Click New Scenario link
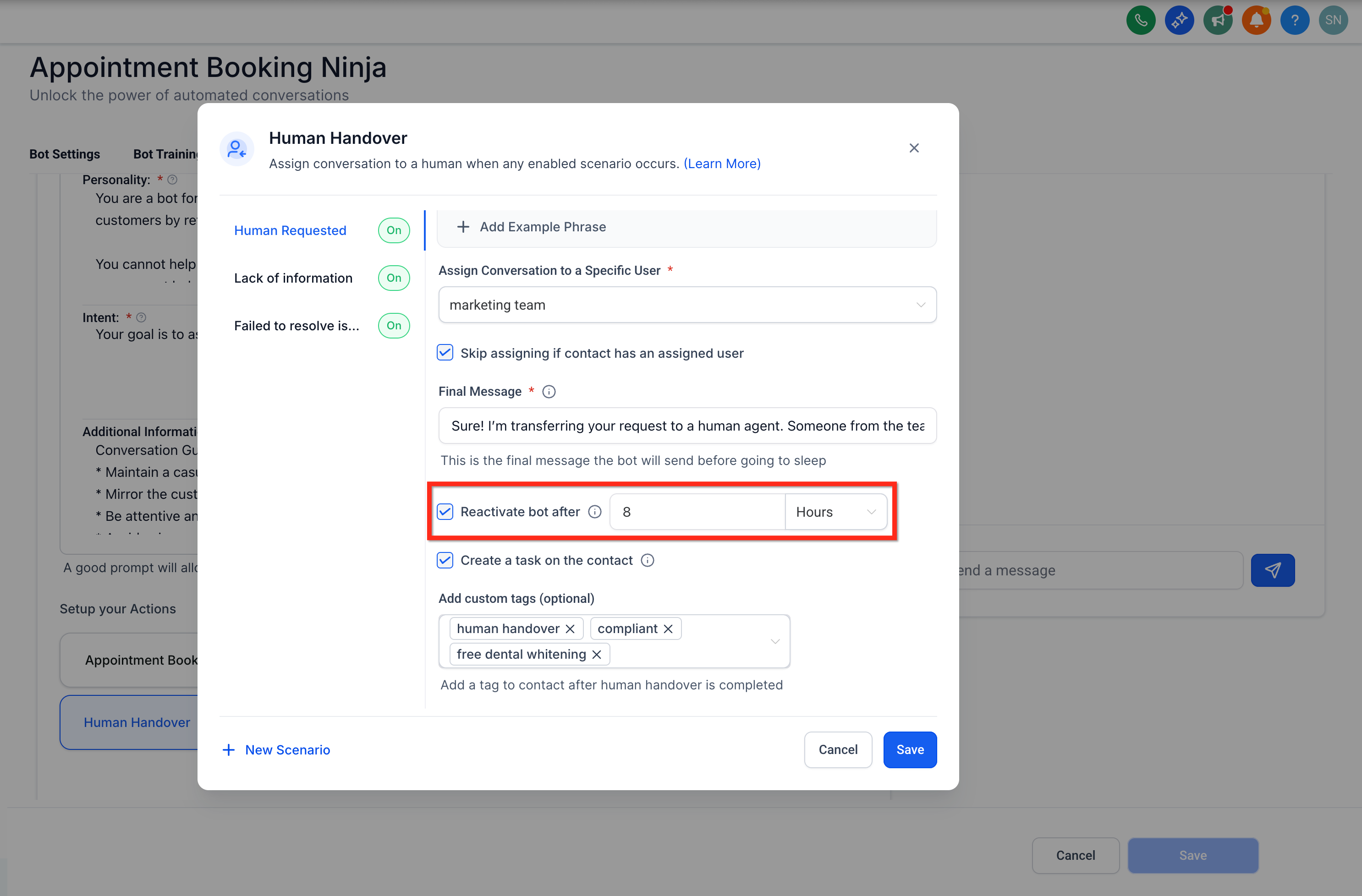 tap(287, 749)
